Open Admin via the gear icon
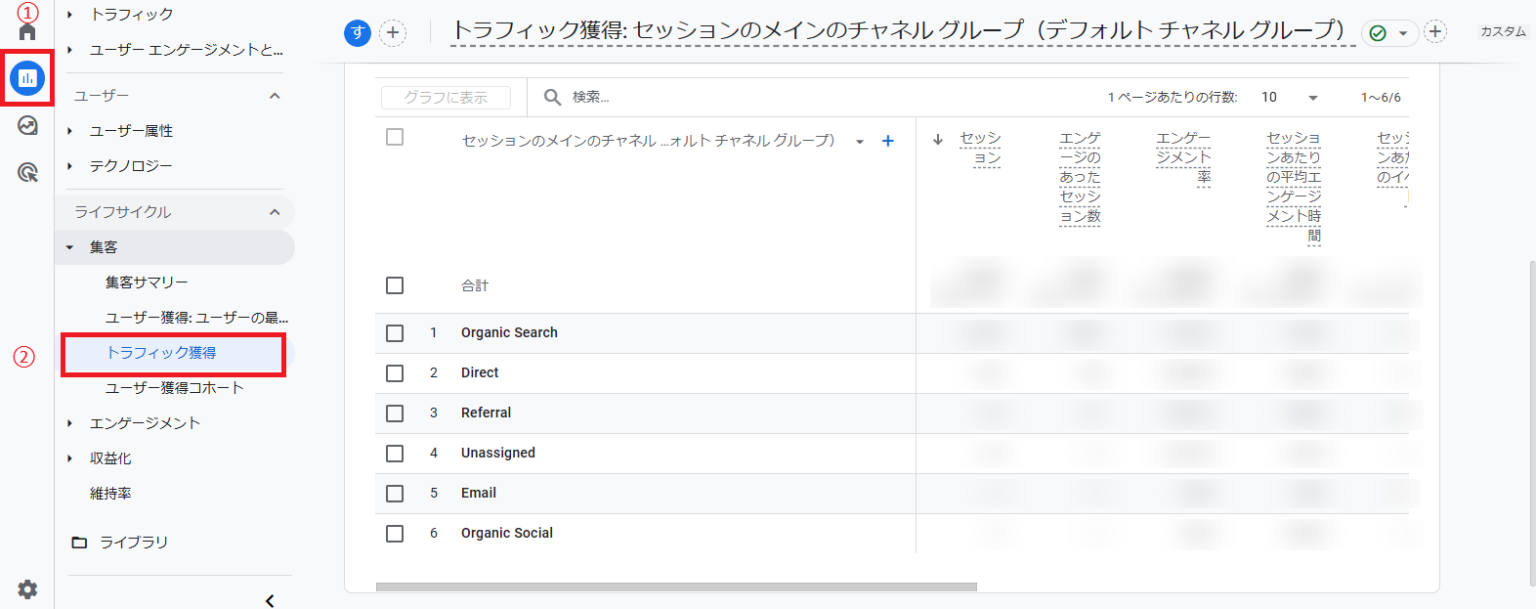The image size is (1536, 609). pos(27,590)
